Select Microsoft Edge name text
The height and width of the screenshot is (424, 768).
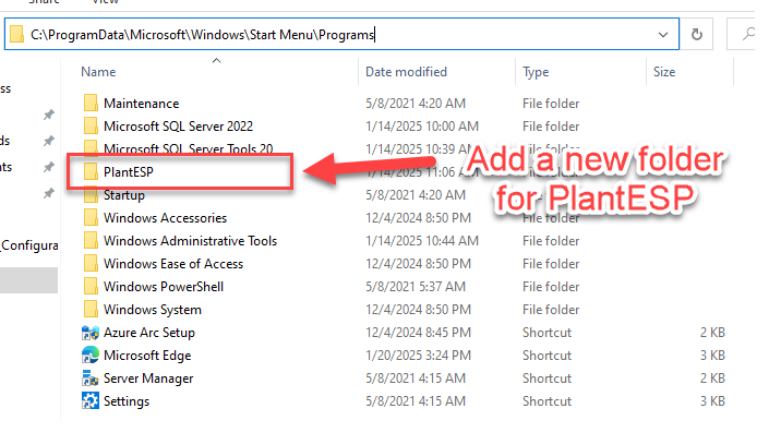pos(147,356)
